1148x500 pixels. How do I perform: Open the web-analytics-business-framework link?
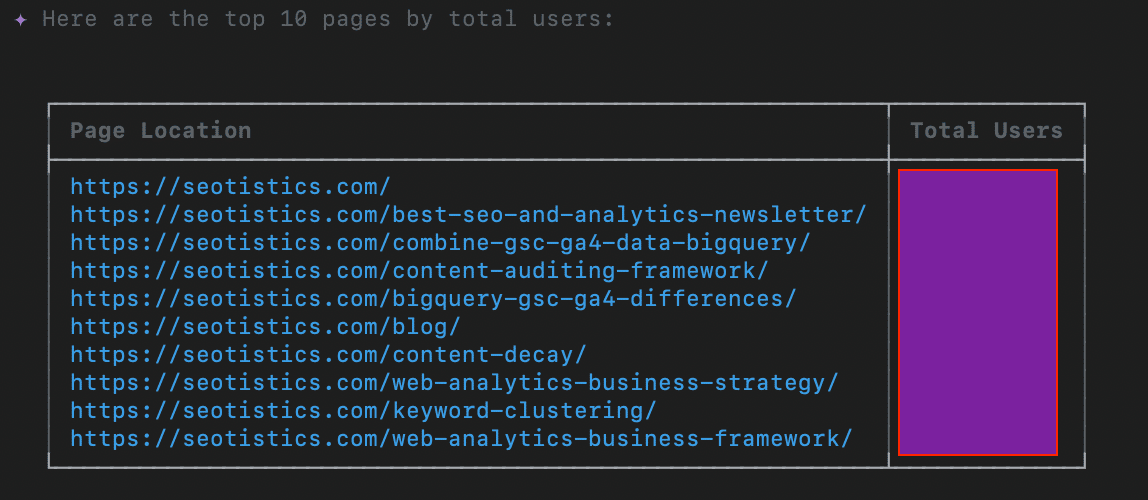click(461, 438)
